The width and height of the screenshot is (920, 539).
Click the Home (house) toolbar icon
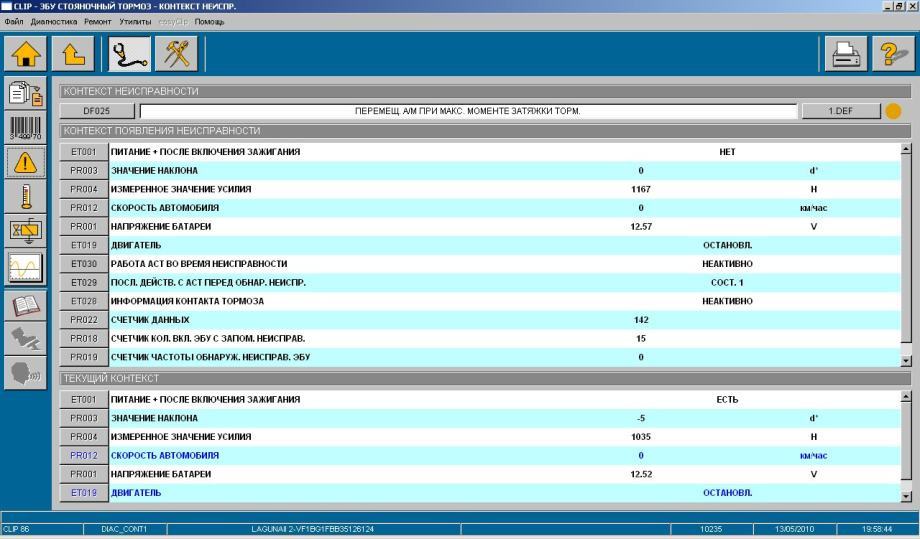pos(24,54)
